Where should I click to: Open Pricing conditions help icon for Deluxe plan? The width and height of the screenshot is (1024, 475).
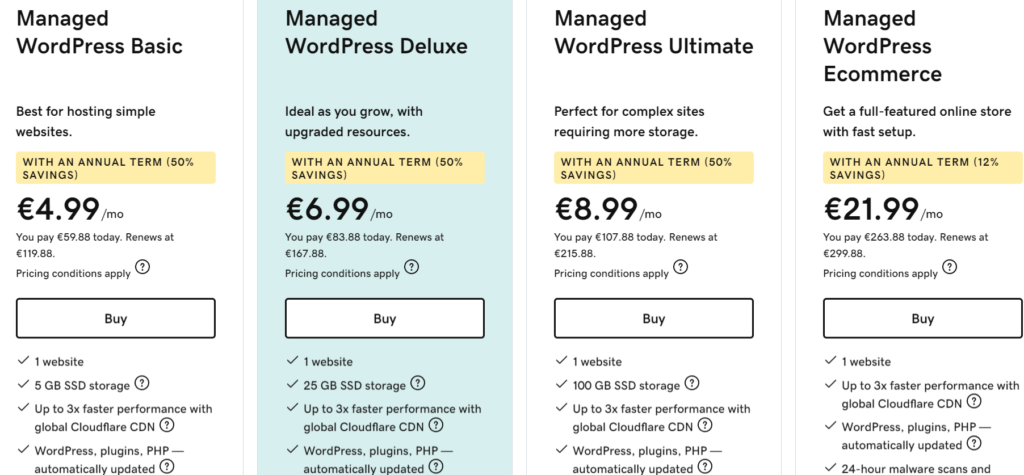[412, 267]
